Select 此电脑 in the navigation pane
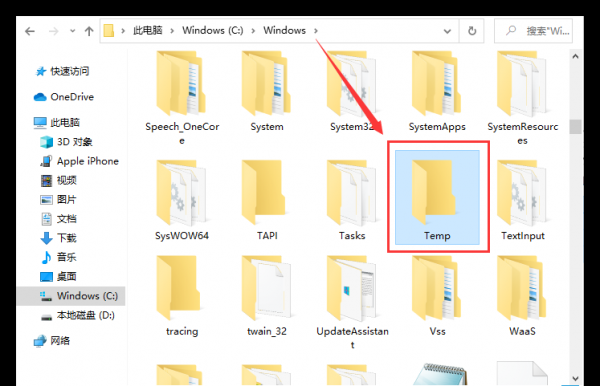 point(57,122)
